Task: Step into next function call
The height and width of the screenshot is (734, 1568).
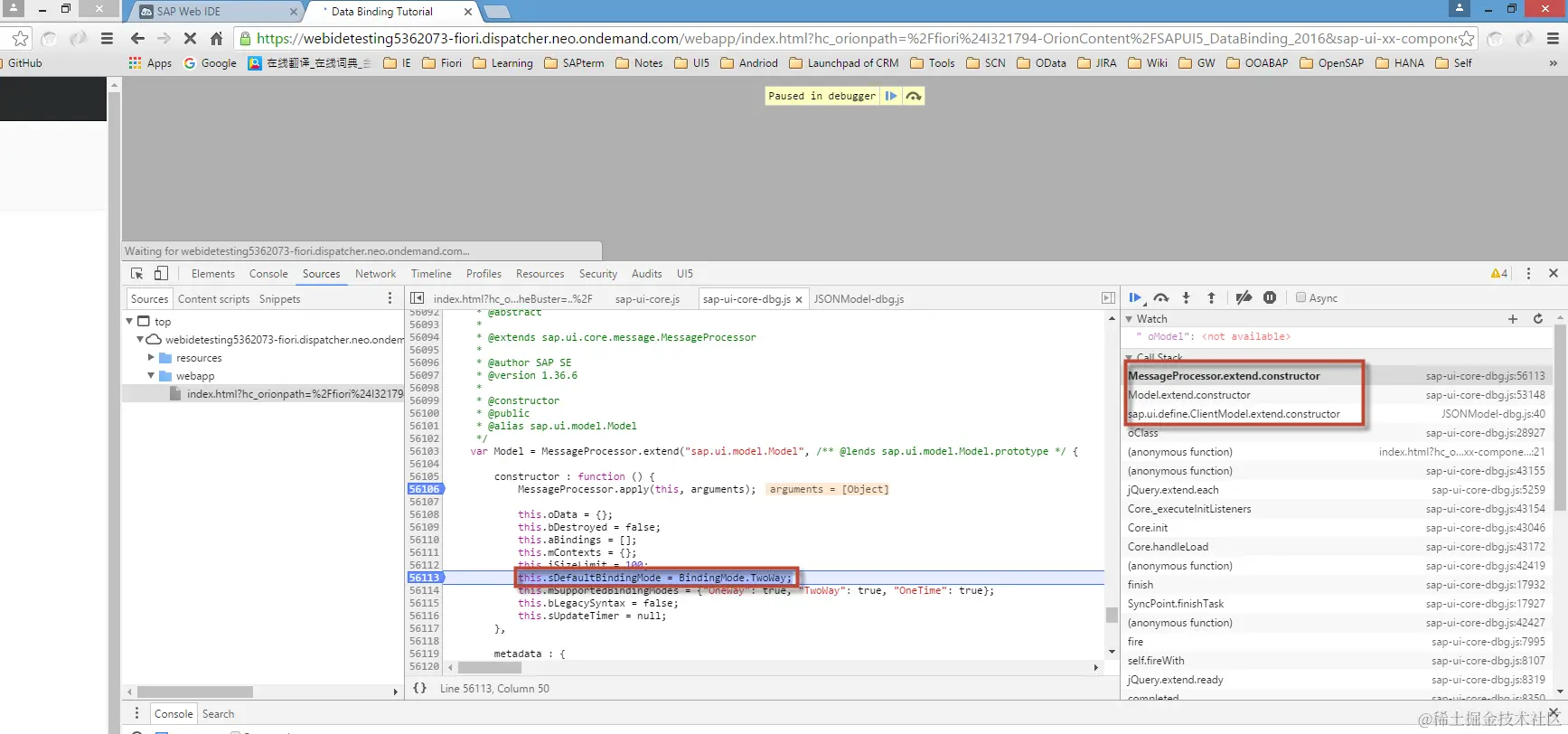Action: (1187, 297)
